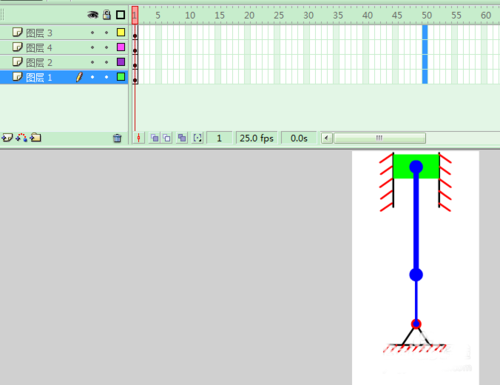500x385 pixels.
Task: Click the Add Motion Guide icon
Action: (x=21, y=138)
